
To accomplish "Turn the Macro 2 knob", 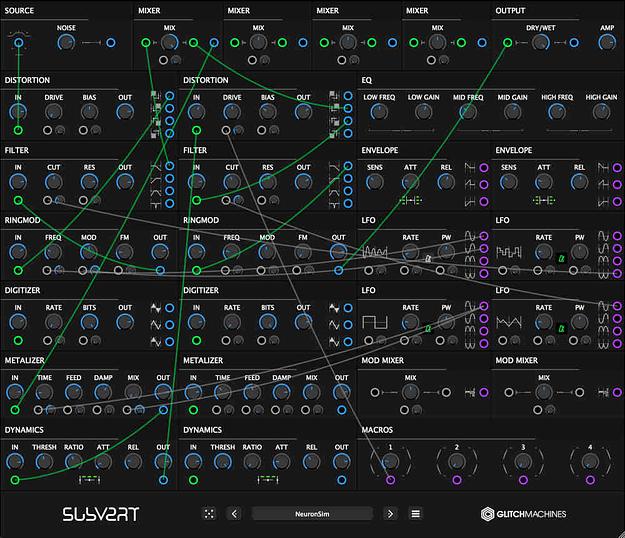I will [x=457, y=461].
